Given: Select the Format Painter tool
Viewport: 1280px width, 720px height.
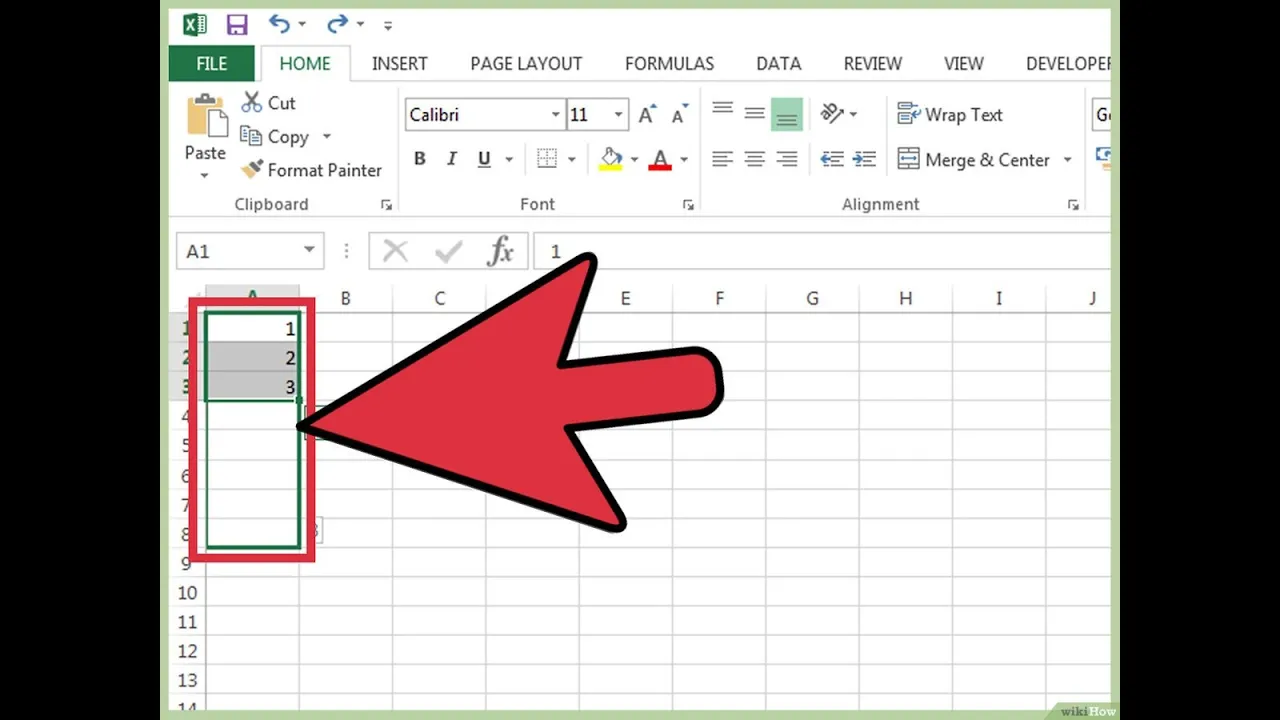Looking at the screenshot, I should pos(312,170).
